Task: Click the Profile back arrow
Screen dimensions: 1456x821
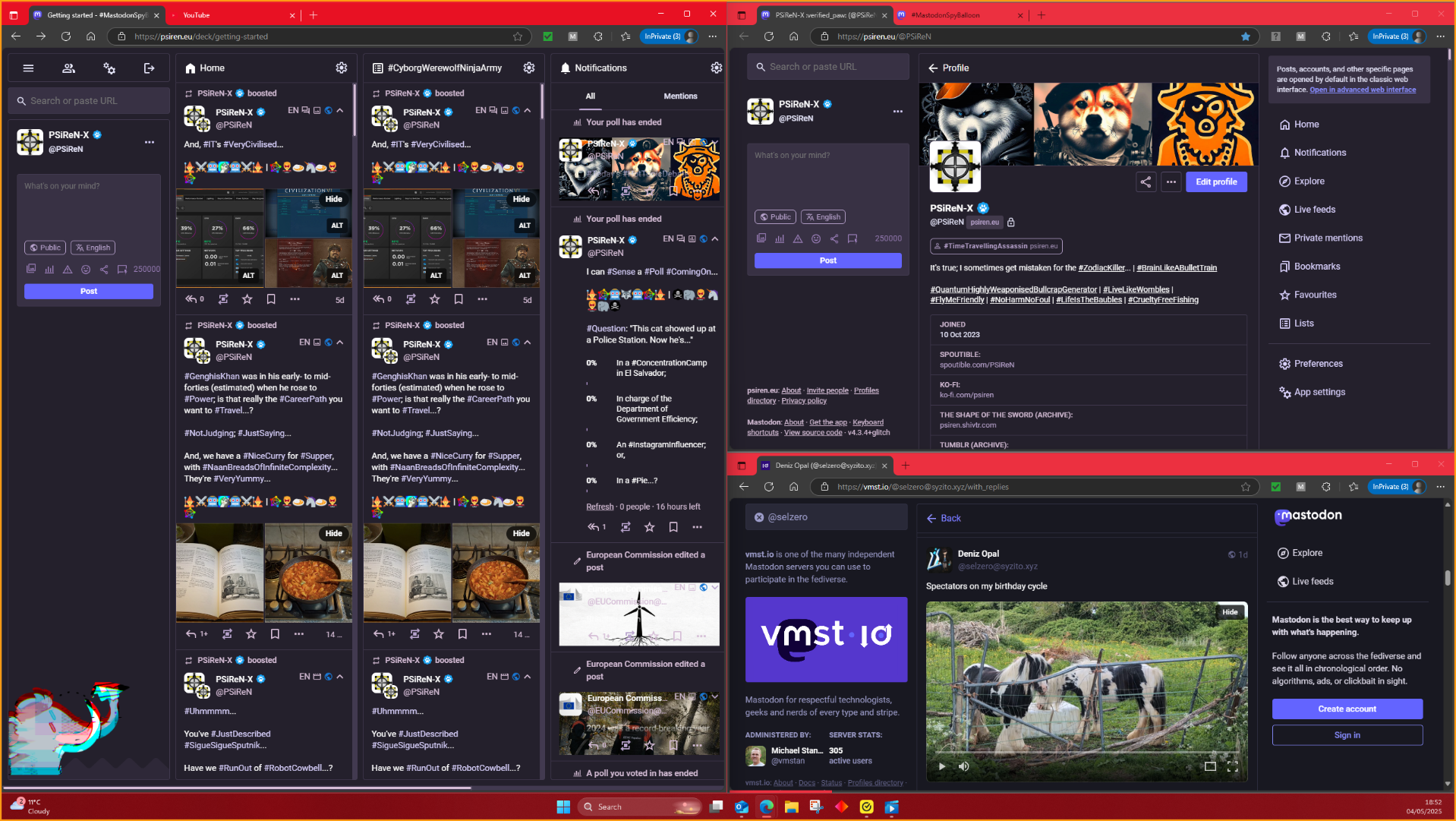Action: pyautogui.click(x=933, y=68)
